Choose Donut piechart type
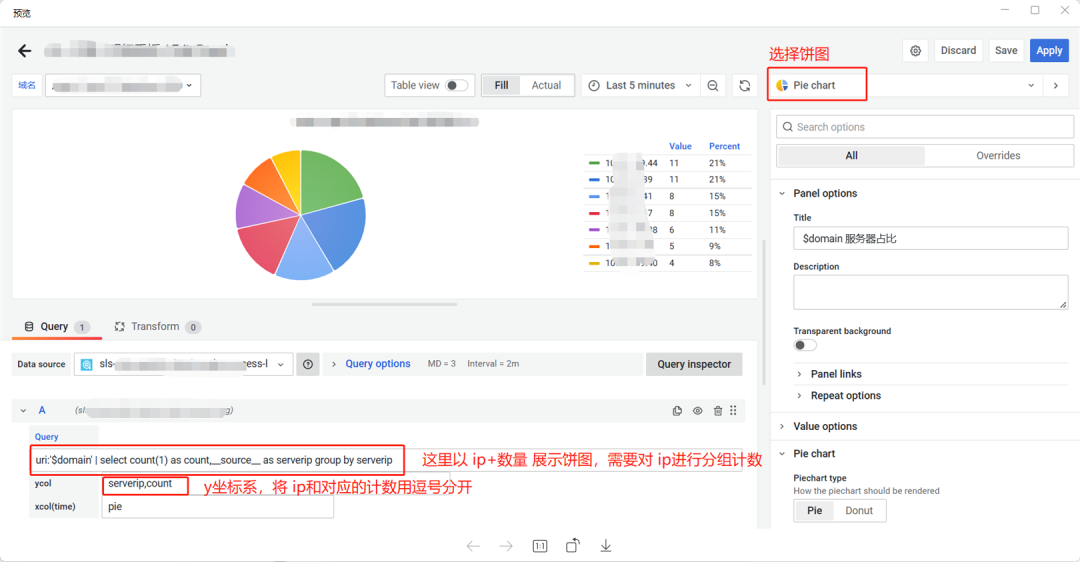1080x562 pixels. click(x=859, y=510)
